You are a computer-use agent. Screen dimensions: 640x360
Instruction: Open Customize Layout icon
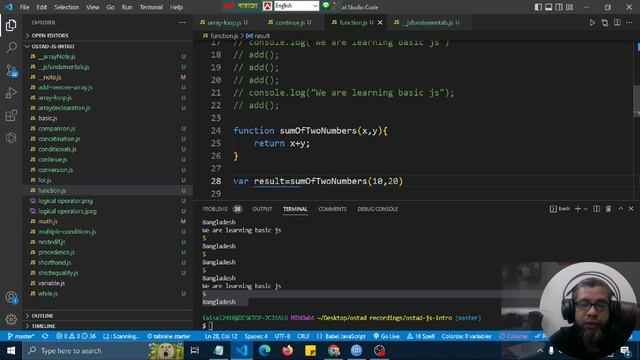pos(569,7)
